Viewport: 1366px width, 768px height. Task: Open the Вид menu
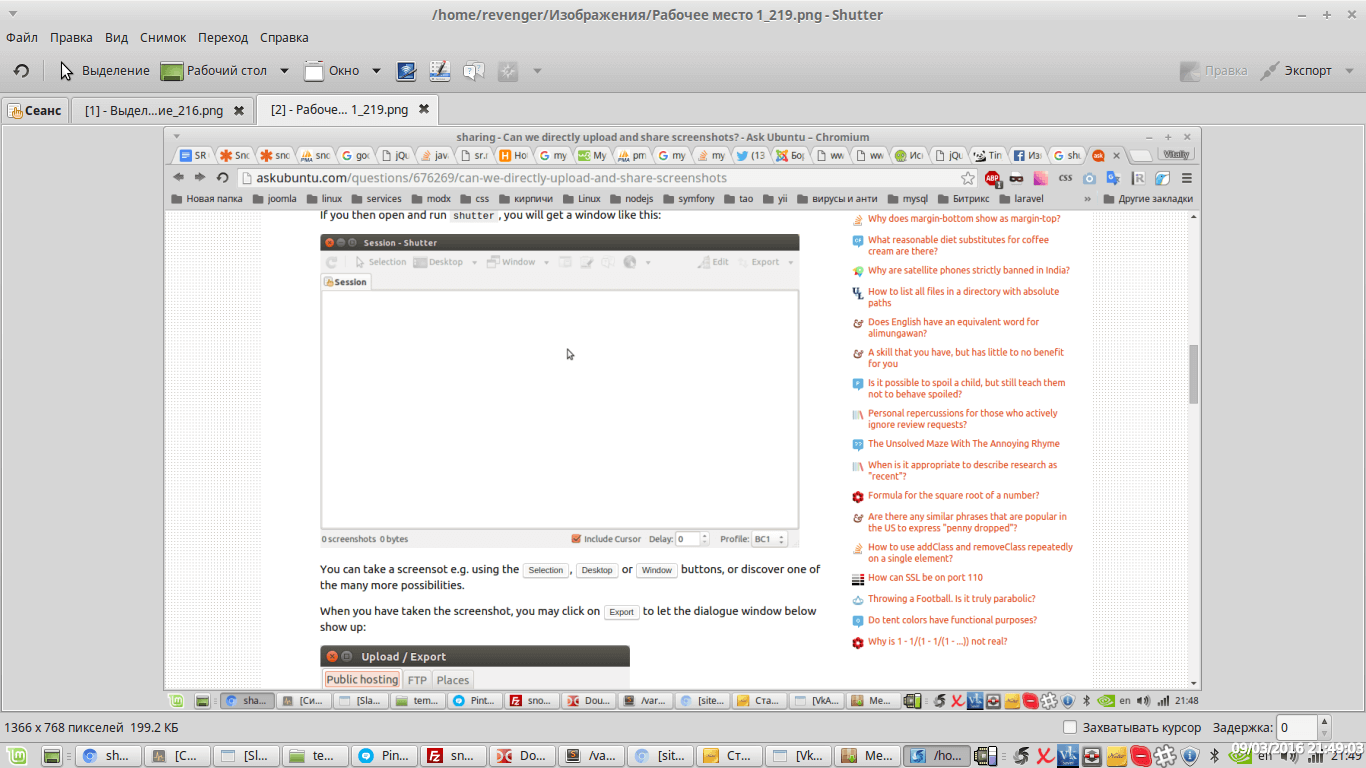[x=117, y=38]
